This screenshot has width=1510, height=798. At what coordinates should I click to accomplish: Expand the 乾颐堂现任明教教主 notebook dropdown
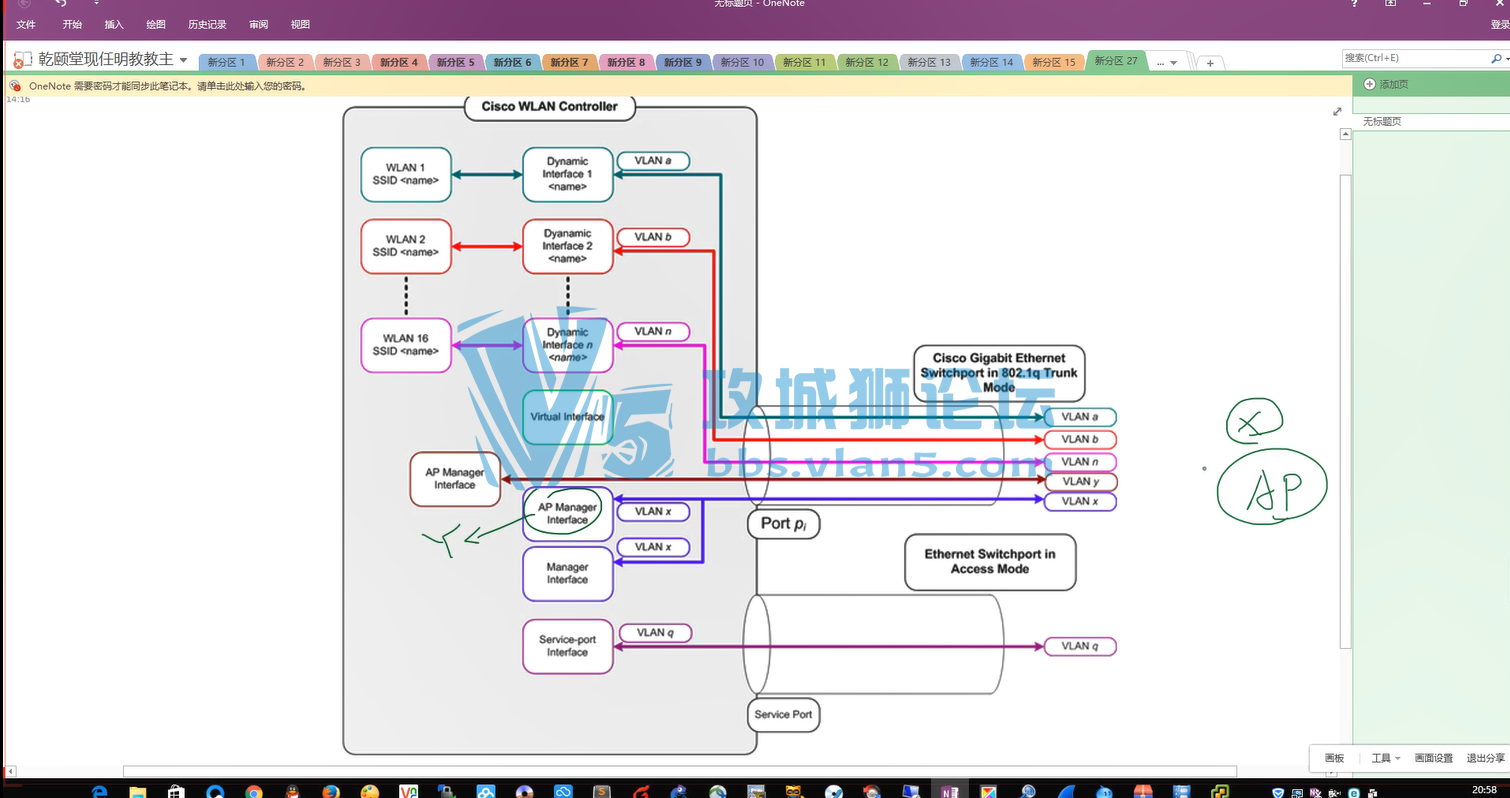click(x=183, y=60)
